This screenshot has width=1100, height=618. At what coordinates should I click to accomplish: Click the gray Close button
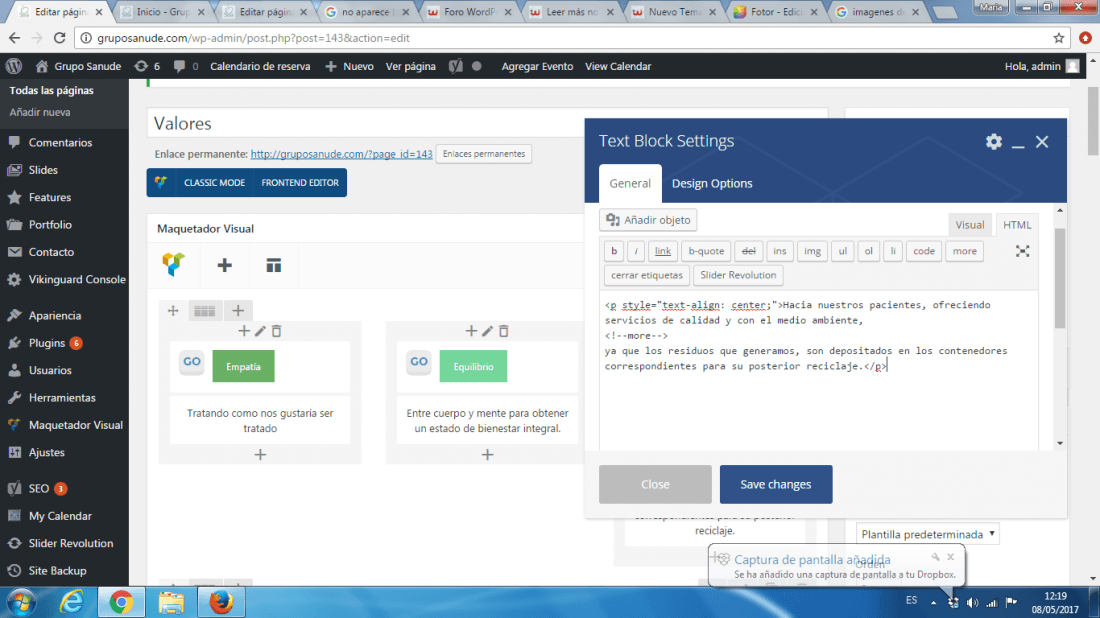pos(655,484)
